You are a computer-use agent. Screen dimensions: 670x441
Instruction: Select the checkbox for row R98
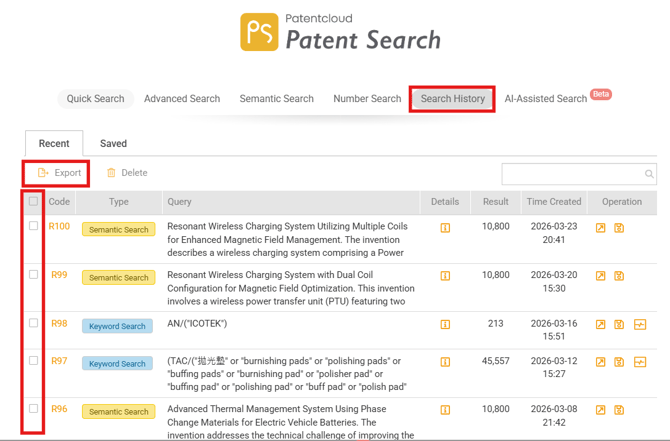(x=34, y=323)
